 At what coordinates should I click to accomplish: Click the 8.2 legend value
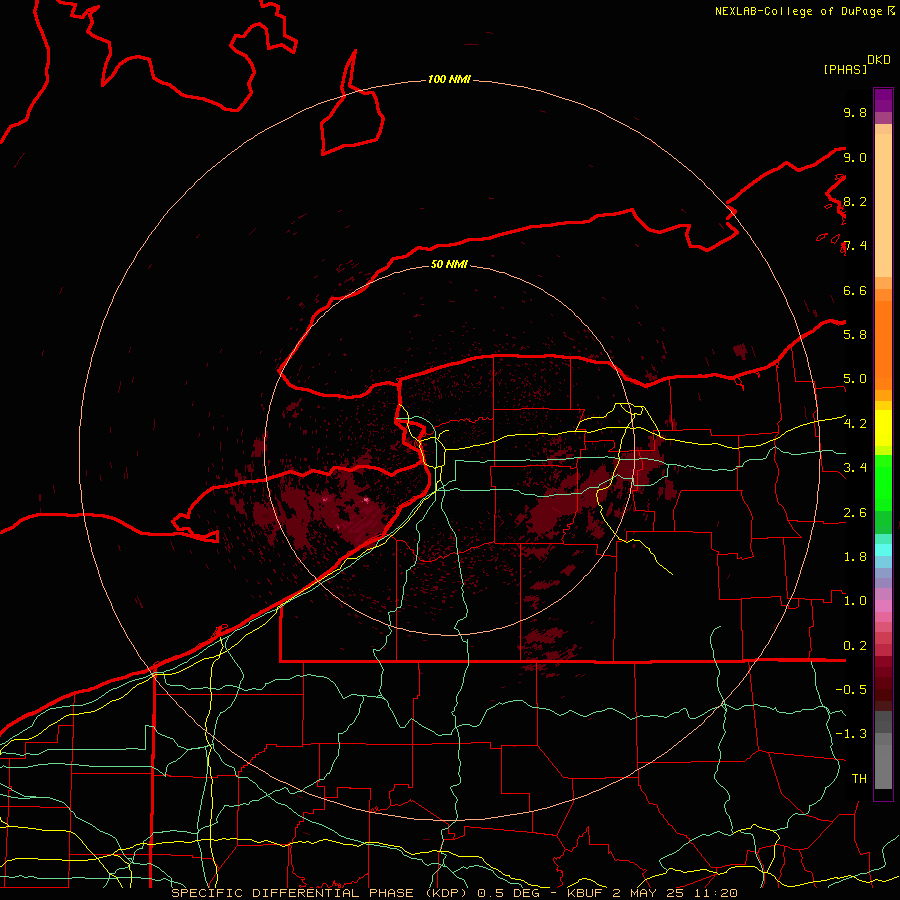point(855,201)
